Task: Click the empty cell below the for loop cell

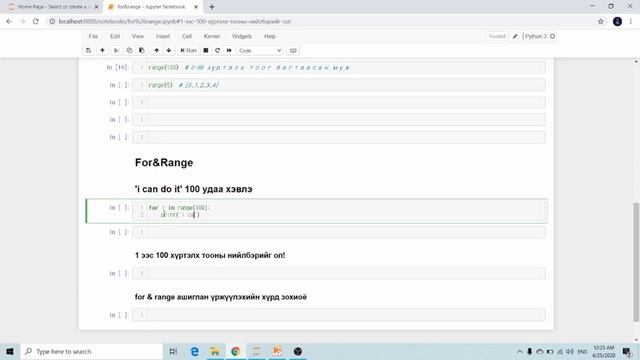Action: tap(339, 232)
